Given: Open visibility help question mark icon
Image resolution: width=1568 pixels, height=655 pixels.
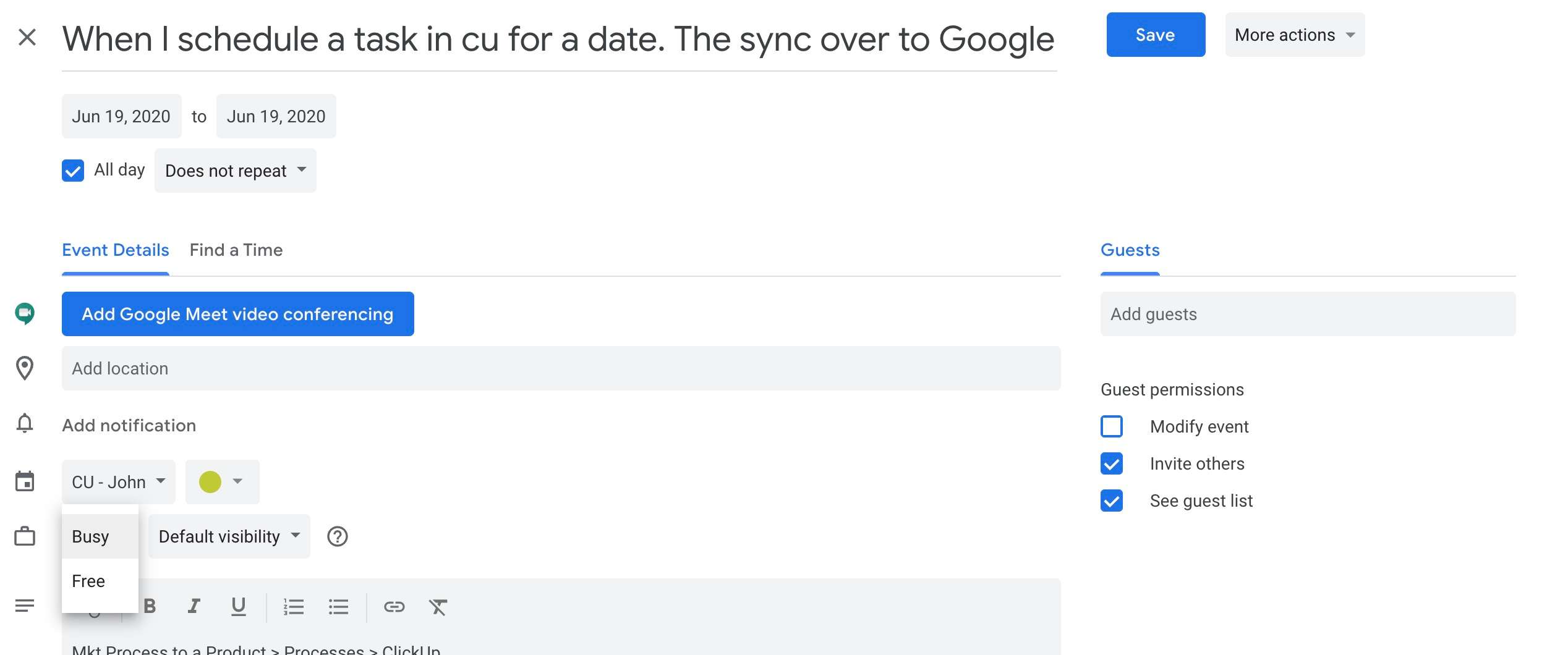Looking at the screenshot, I should 338,536.
